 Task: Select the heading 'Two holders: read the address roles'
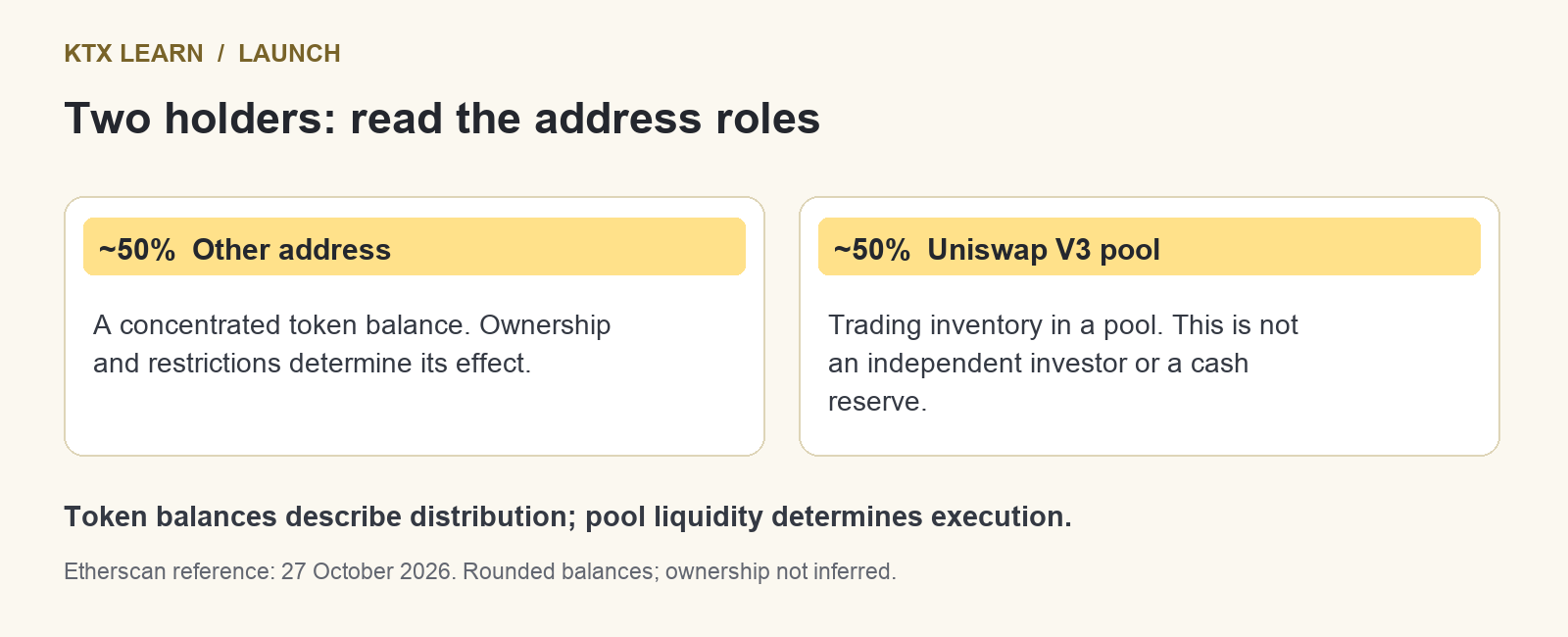click(x=442, y=119)
